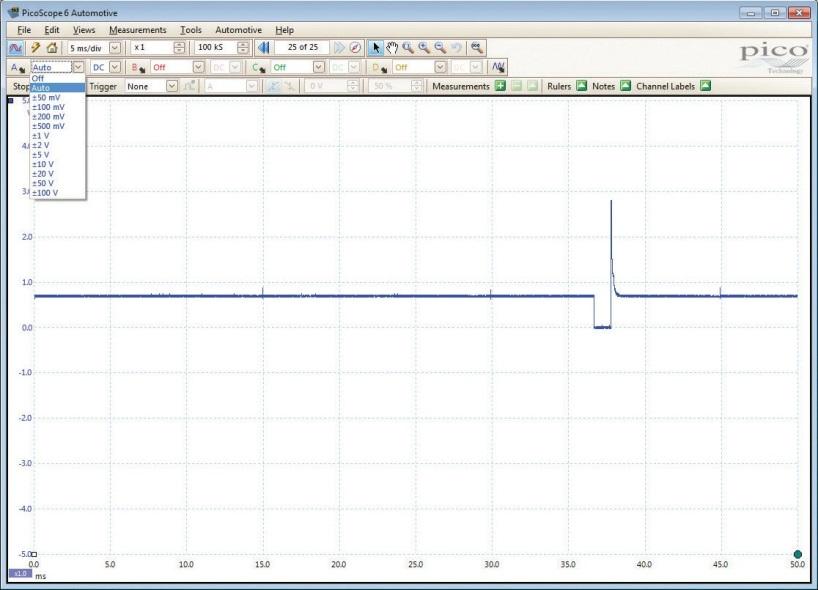The height and width of the screenshot is (590, 818).
Task: Open the Measurements menu
Action: [138, 30]
